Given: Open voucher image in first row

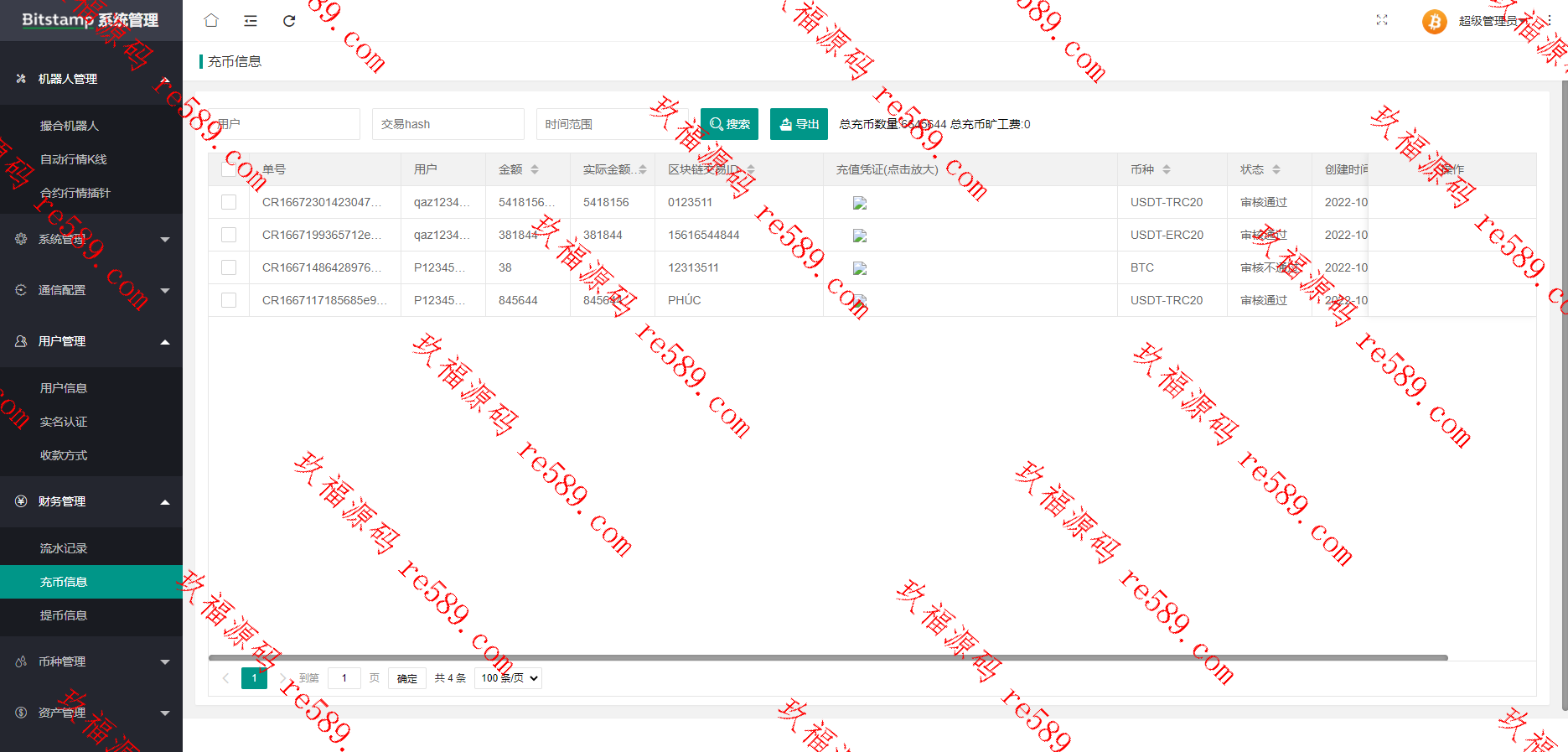Looking at the screenshot, I should click(860, 203).
